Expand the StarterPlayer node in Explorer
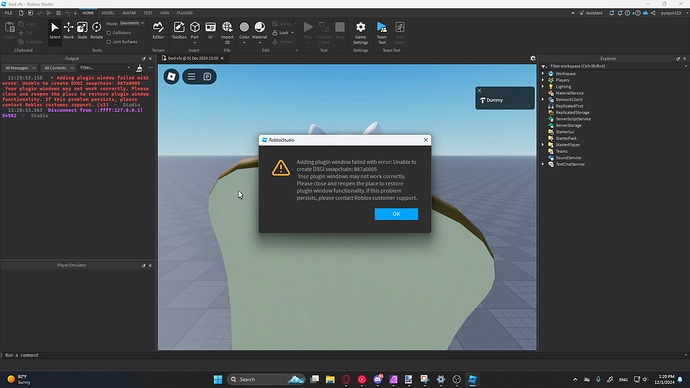The height and width of the screenshot is (388, 690). [543, 145]
